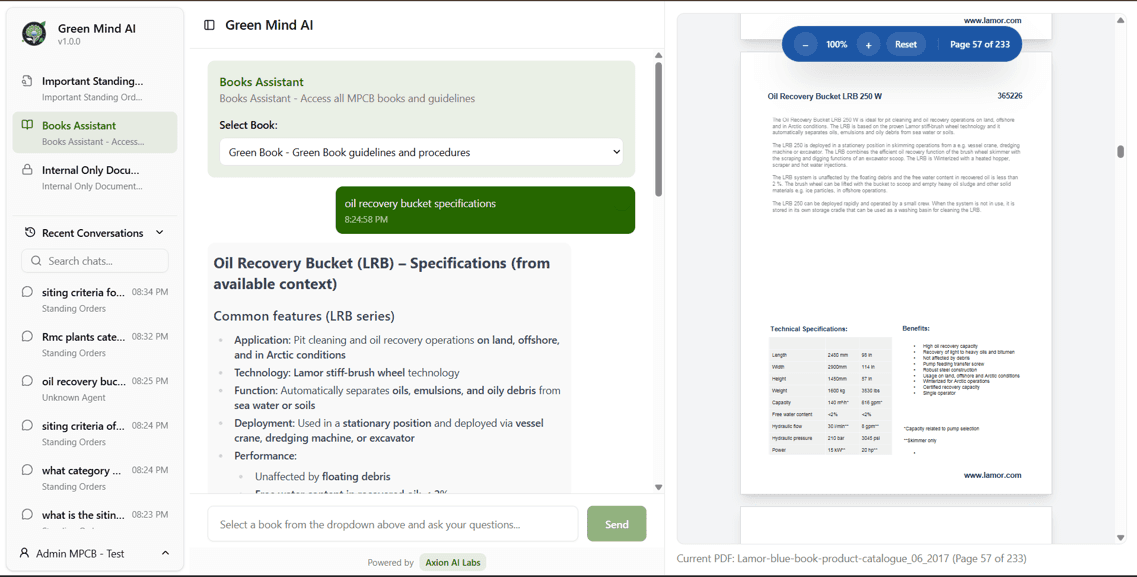Viewport: 1137px width, 577px height.
Task: Open 'siting criteria of...' 08:24 PM conversation
Action: pyautogui.click(x=94, y=433)
